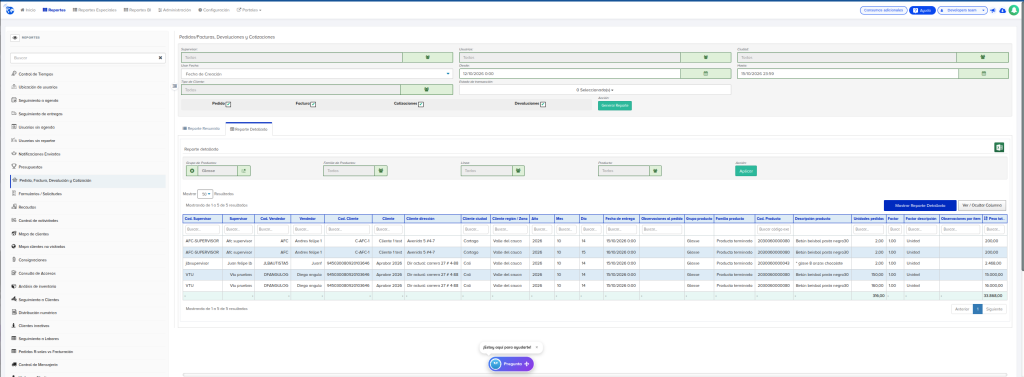Click the Hasta date field 15/10/2026 23:59
Viewport: 1024px width, 377px height.
[x=847, y=74]
